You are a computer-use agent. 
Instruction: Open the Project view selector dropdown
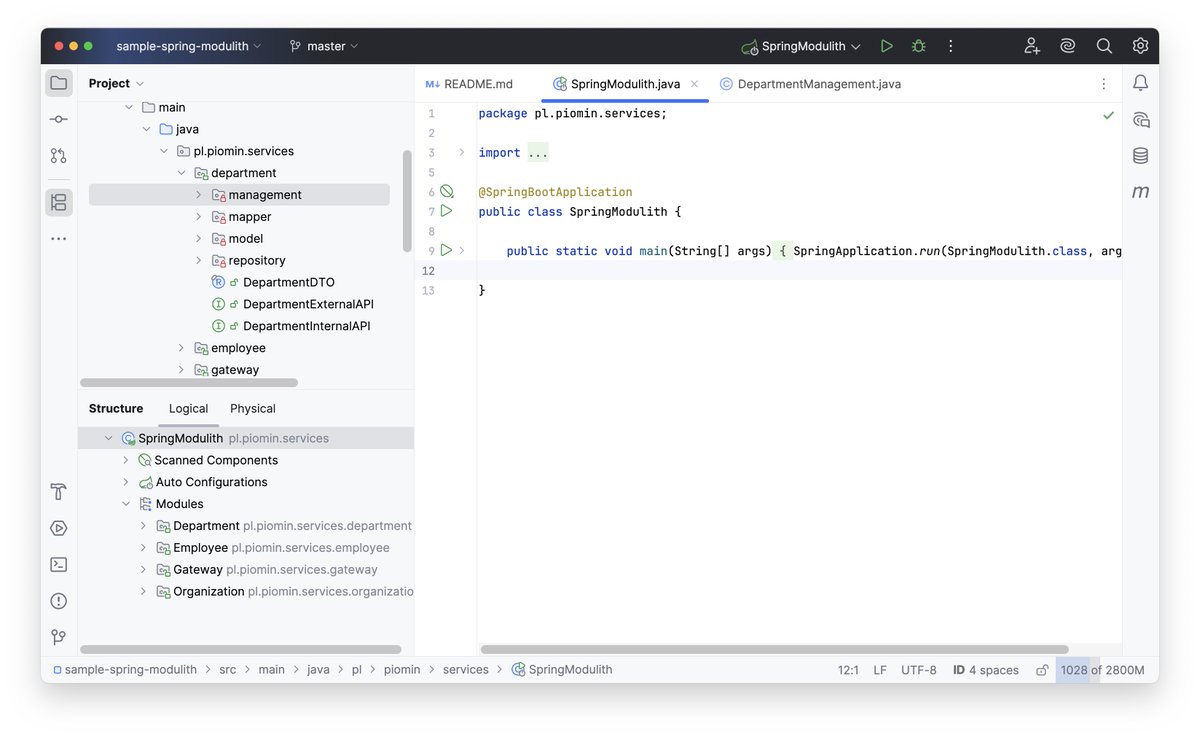(x=116, y=83)
